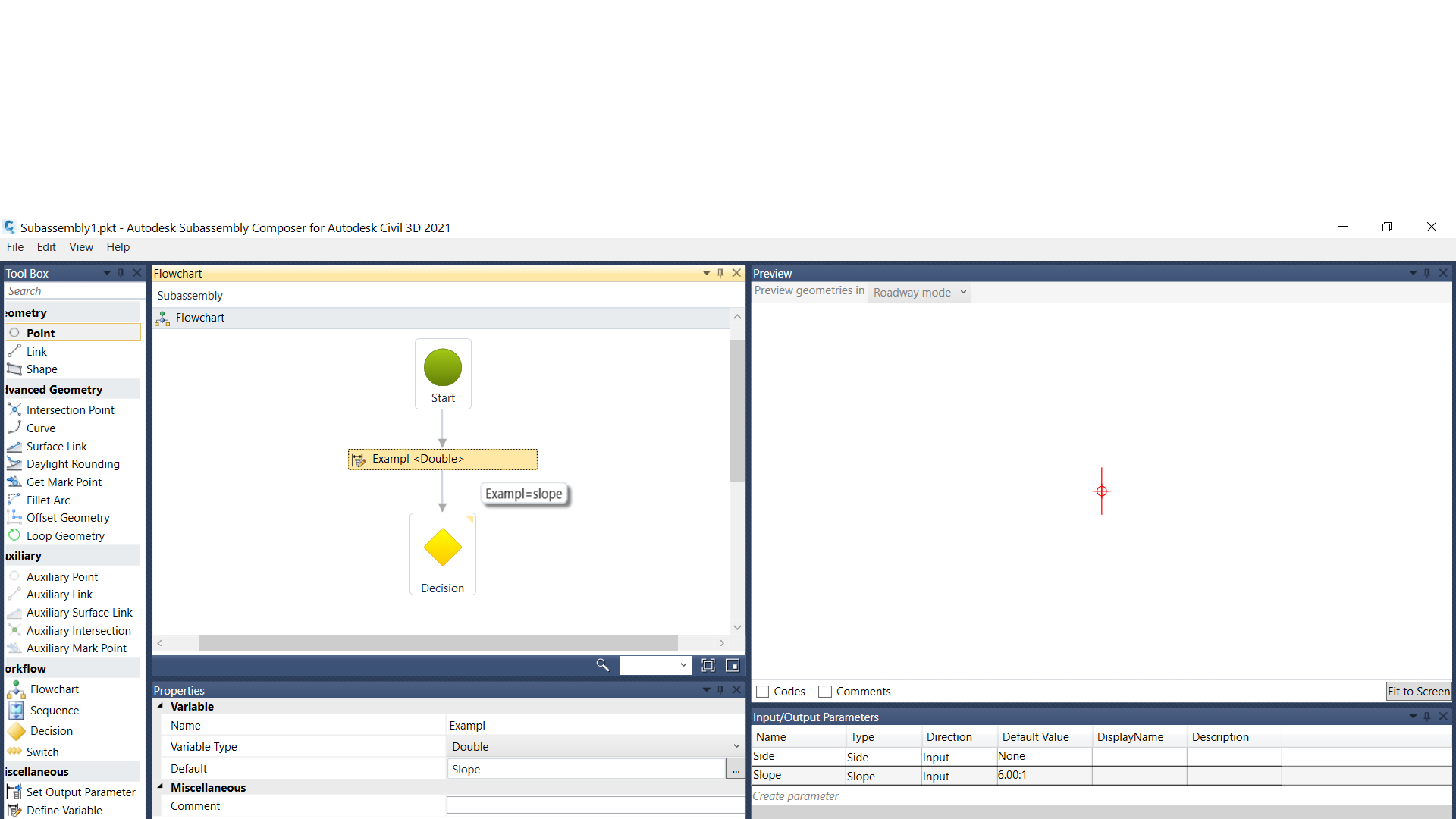This screenshot has height=819, width=1456.
Task: Enable the Codes checkbox in Preview panel
Action: pyautogui.click(x=763, y=692)
